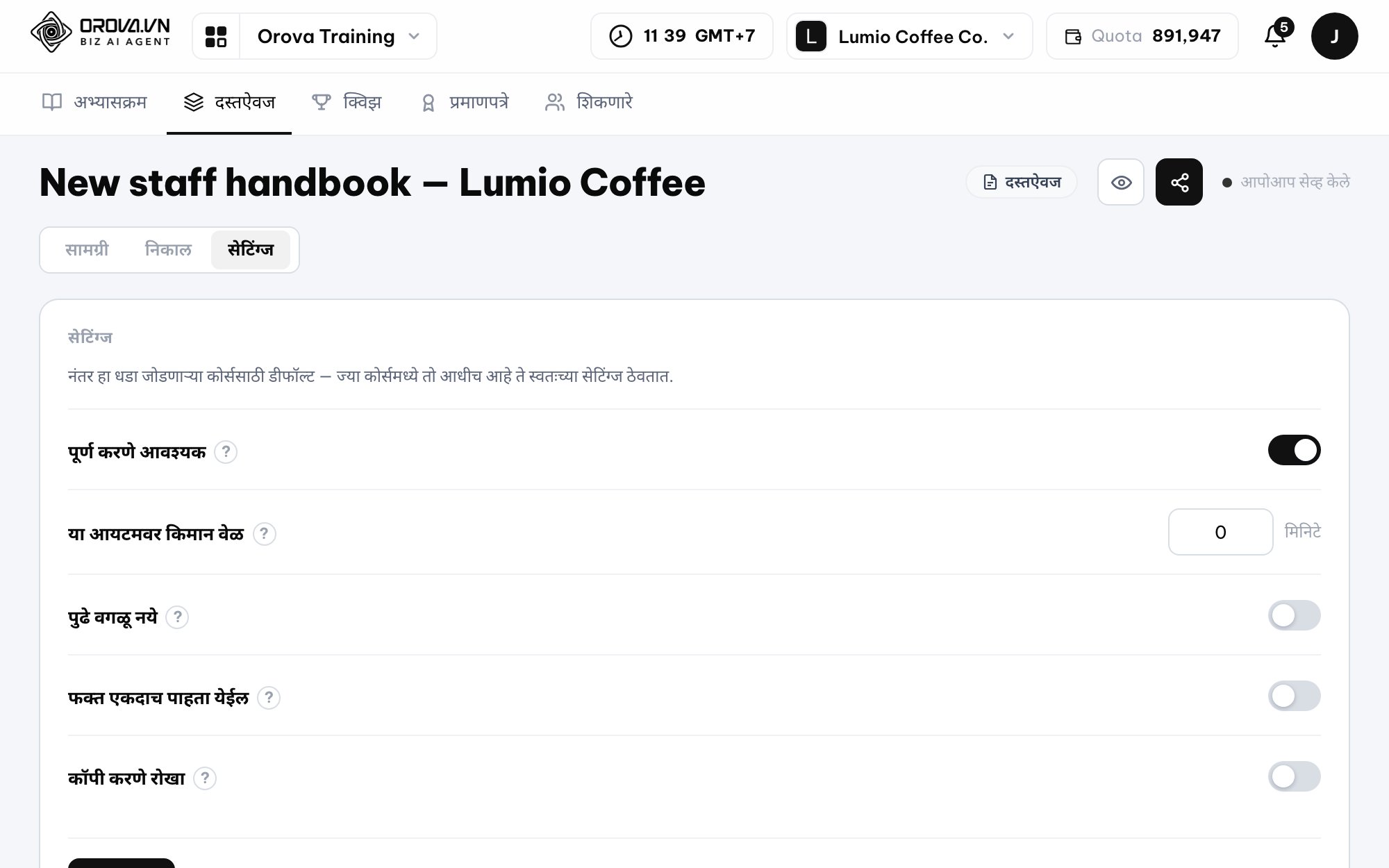Expand the Lumio Coffee Co. workspace dropdown
The image size is (1389, 868).
click(910, 36)
